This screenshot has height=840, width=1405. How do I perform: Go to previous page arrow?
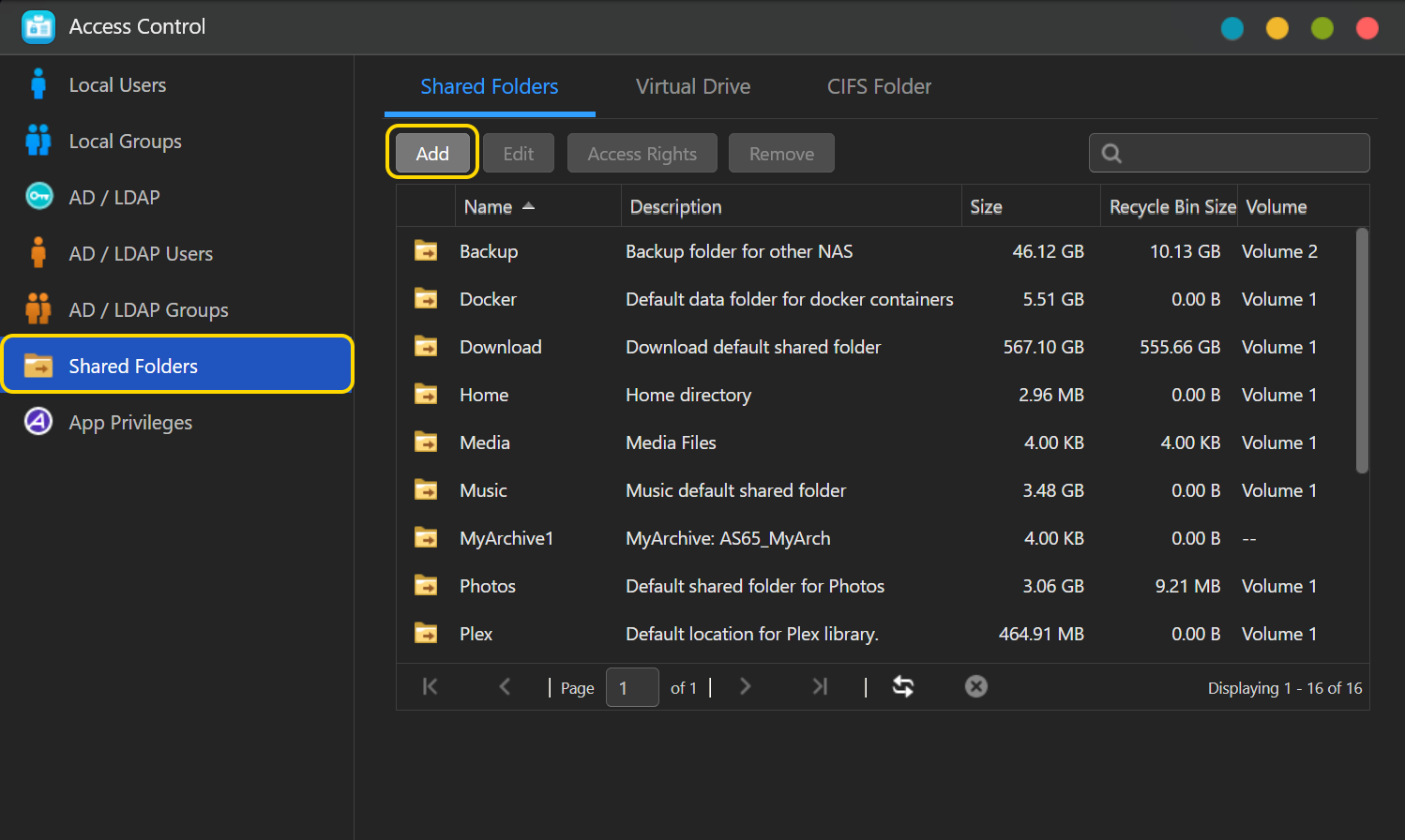[505, 686]
